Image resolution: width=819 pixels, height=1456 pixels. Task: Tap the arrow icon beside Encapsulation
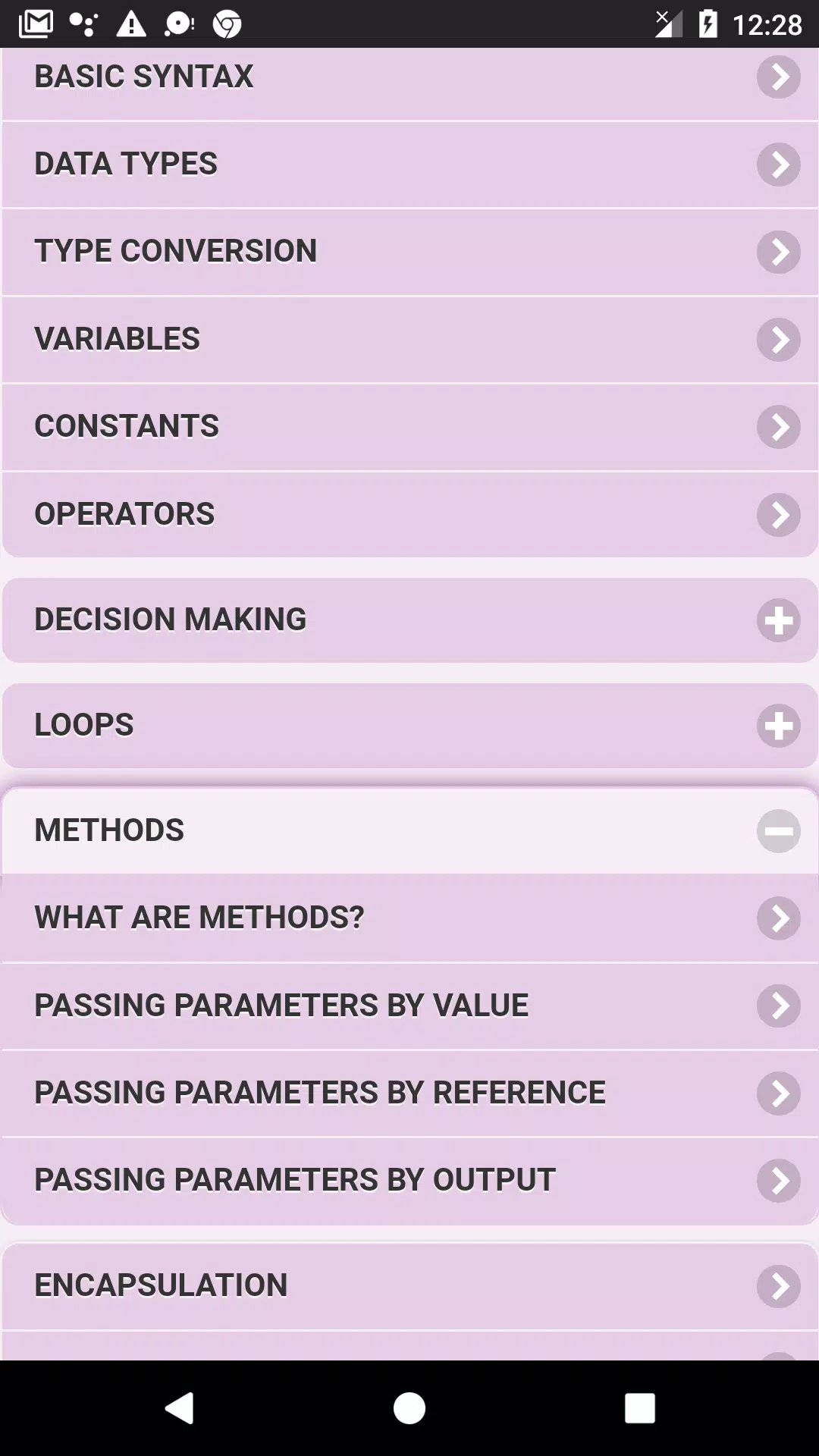(778, 1286)
